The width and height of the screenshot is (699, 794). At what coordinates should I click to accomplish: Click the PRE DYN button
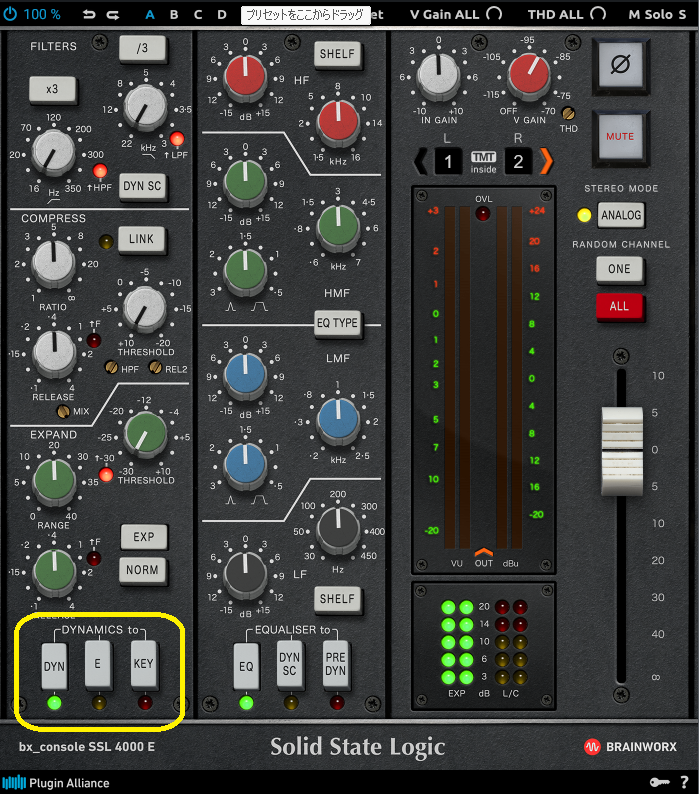[336, 663]
